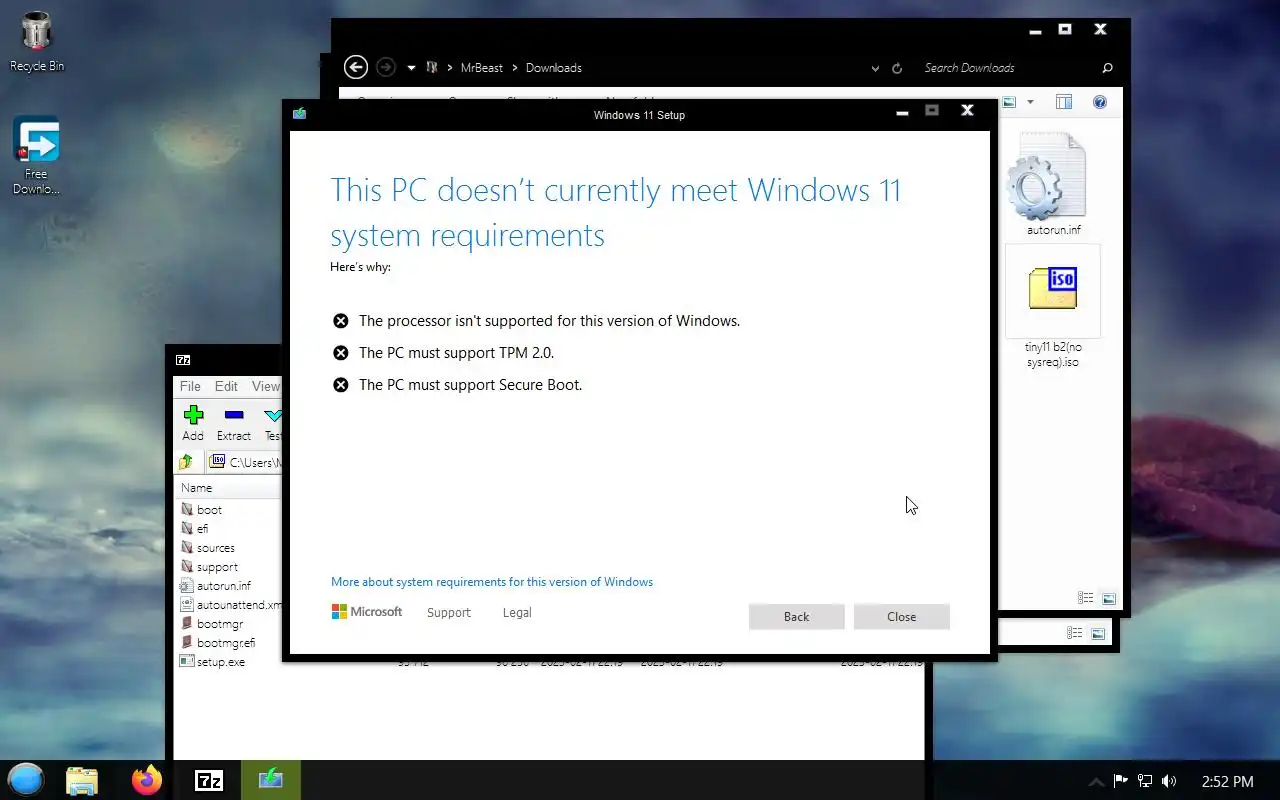Click Downloads in the Explorer breadcrumb

[554, 68]
